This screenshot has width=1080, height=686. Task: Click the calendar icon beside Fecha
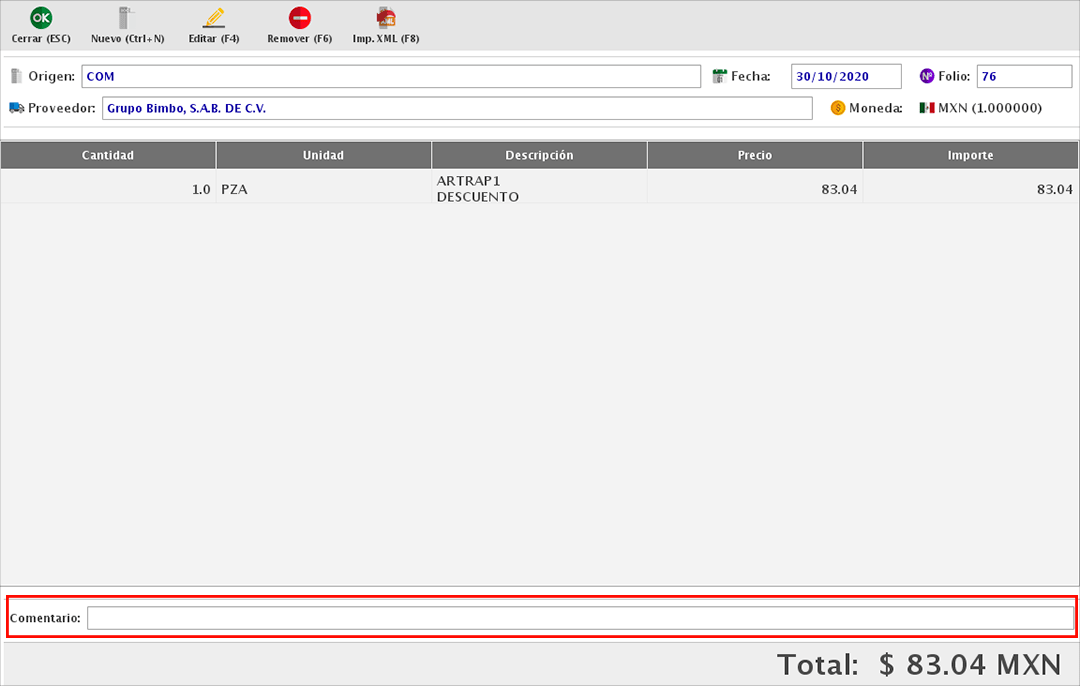[719, 76]
